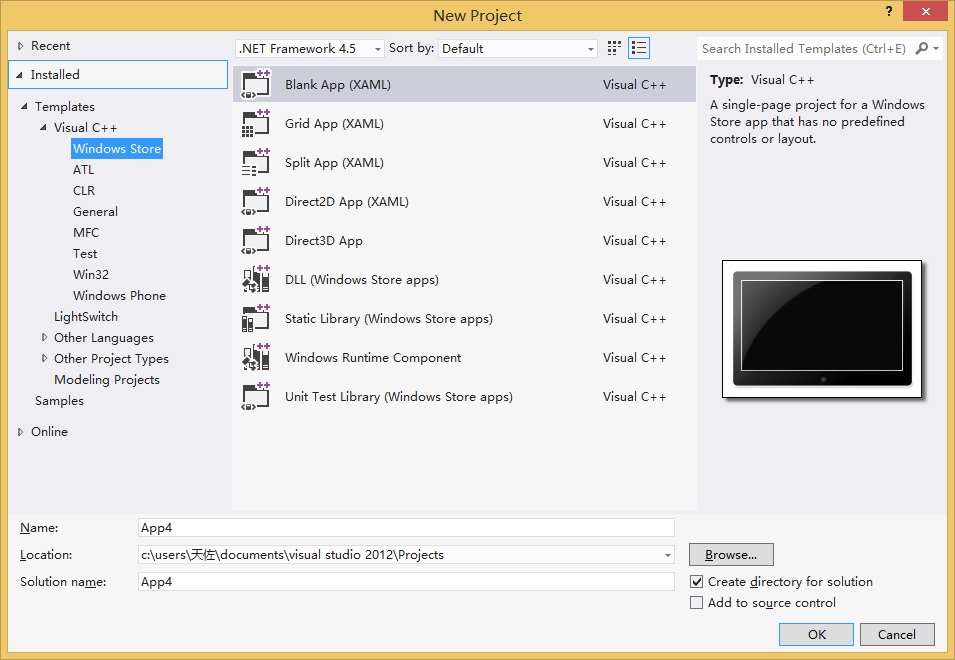Screen dimensions: 955x660
Task: Click the Direct2D App (XAML) template icon
Action: (x=256, y=201)
